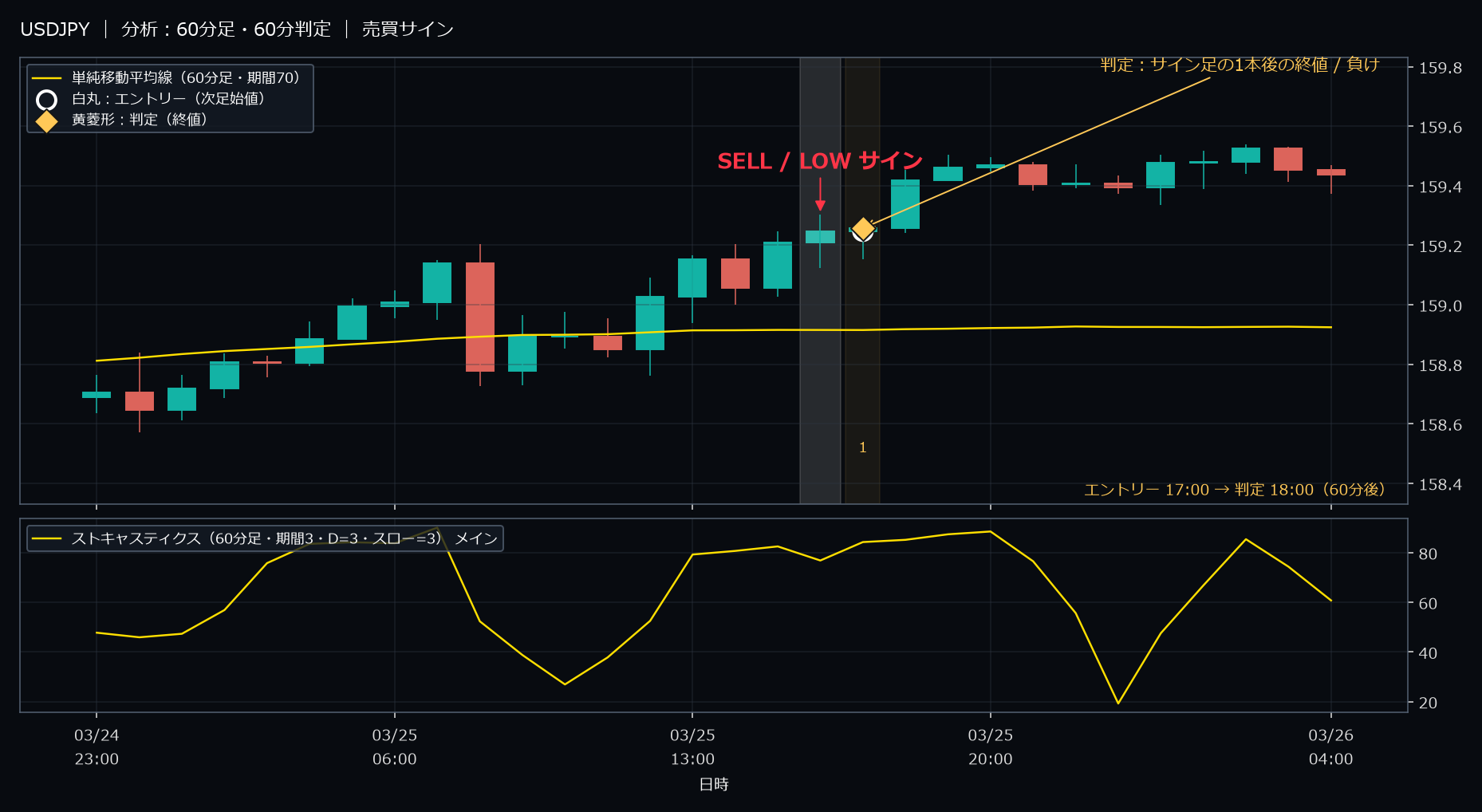The height and width of the screenshot is (812, 1482).
Task: Click the price axis label '159.2'
Action: tap(1440, 246)
